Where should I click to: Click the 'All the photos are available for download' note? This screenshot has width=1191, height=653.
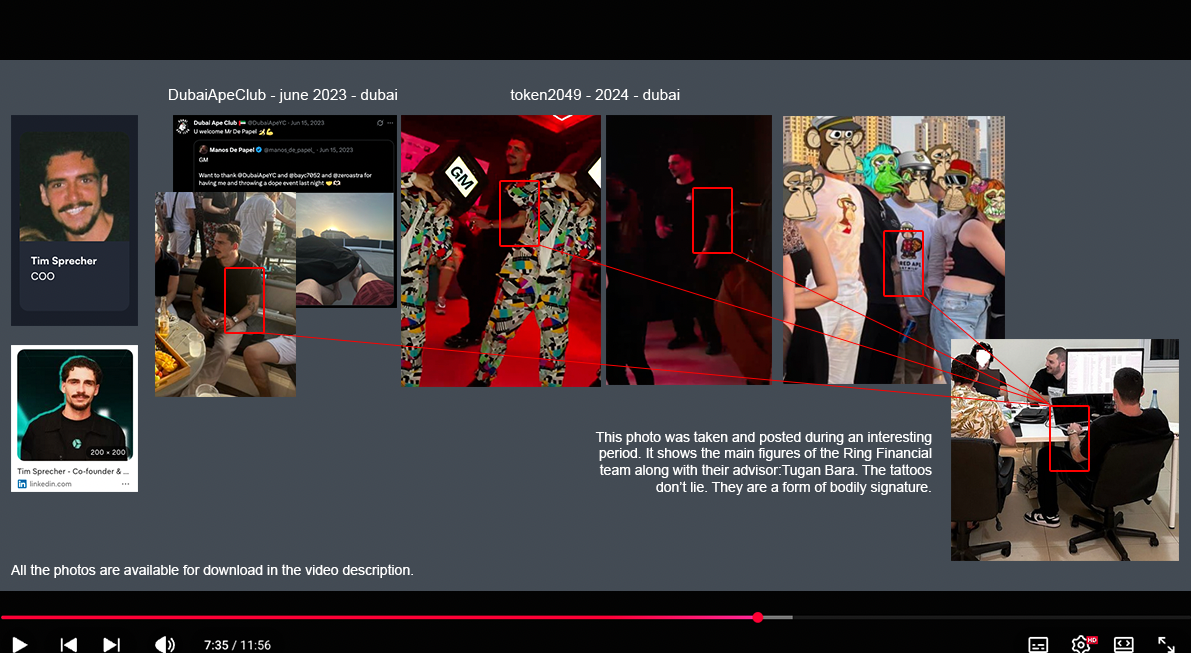coord(212,570)
